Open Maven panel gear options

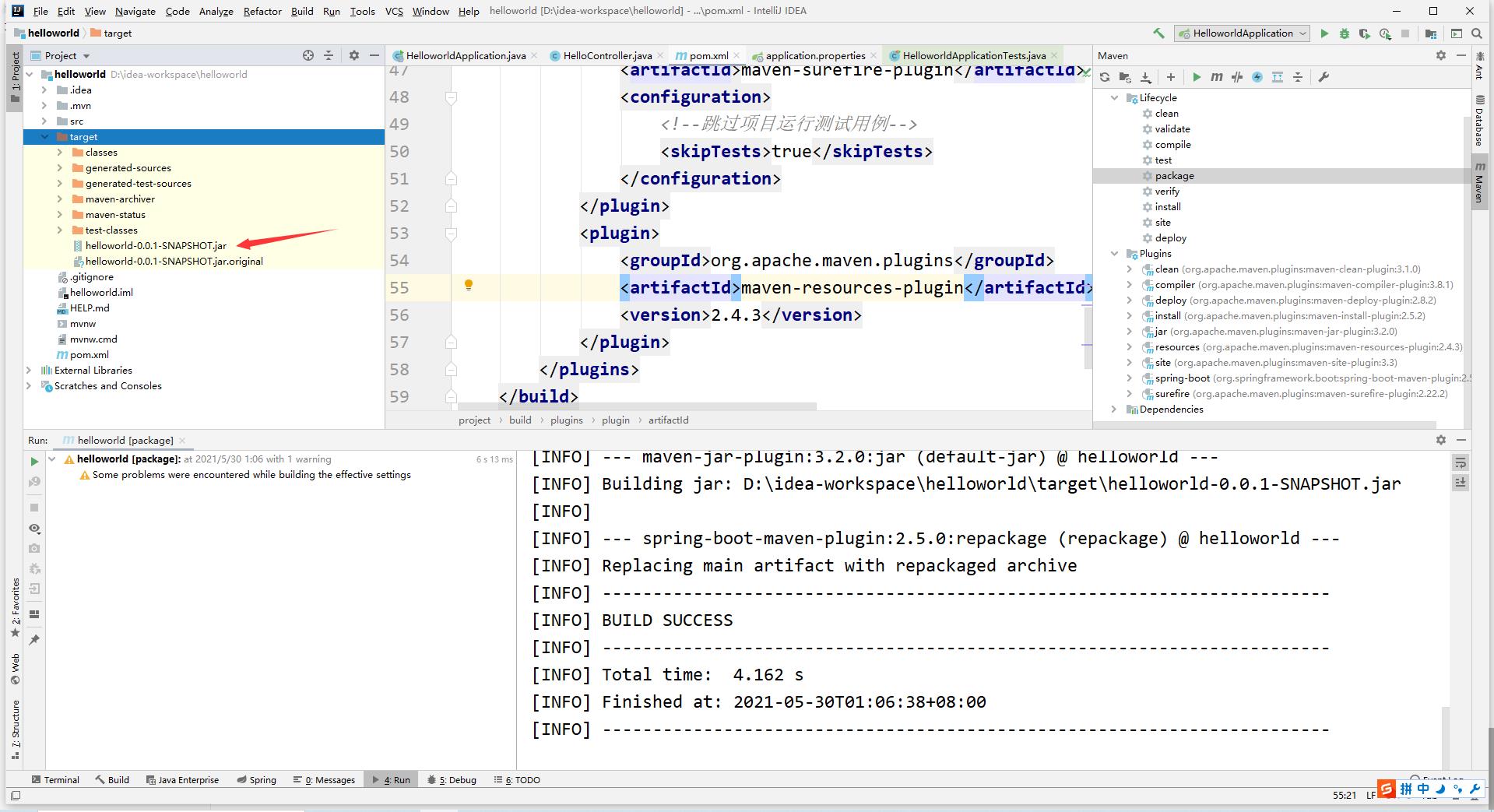[x=1441, y=55]
